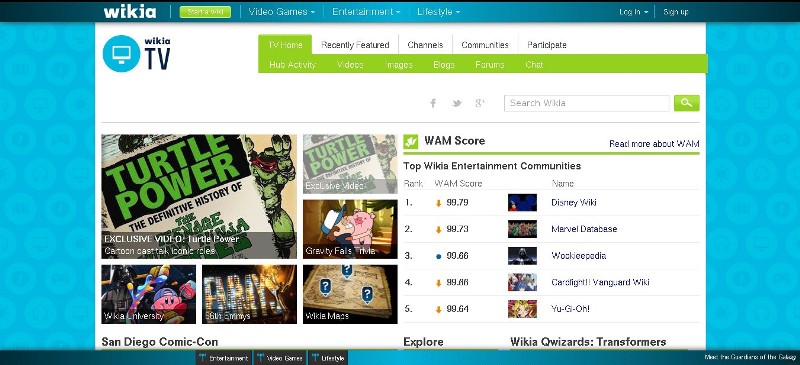Click Read more about WAM link
Image resolution: width=800 pixels, height=365 pixels.
point(654,144)
